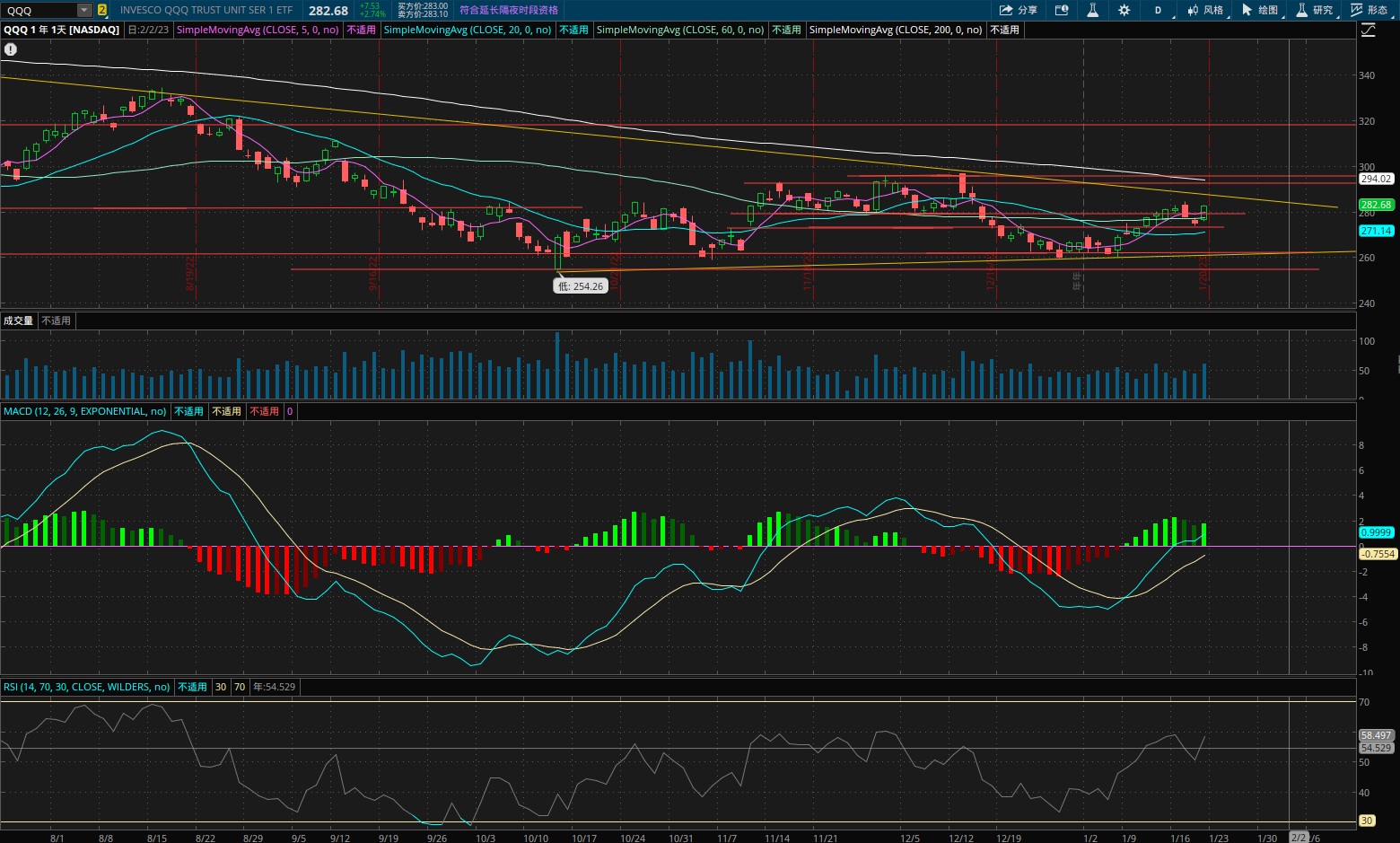Open the Studies (研究) menu
The image size is (1400, 843).
(x=1315, y=10)
